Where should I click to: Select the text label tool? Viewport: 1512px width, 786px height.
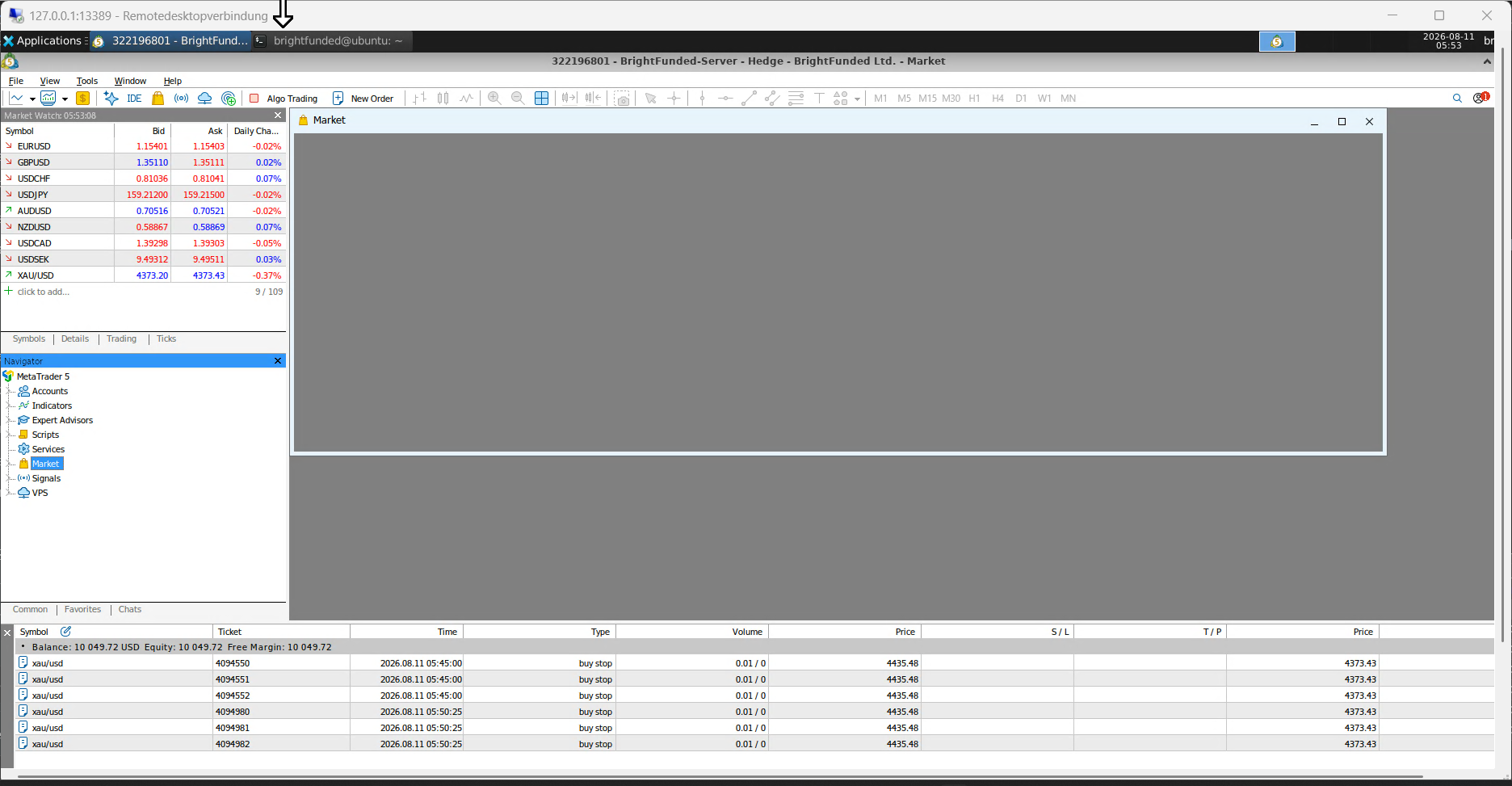819,99
